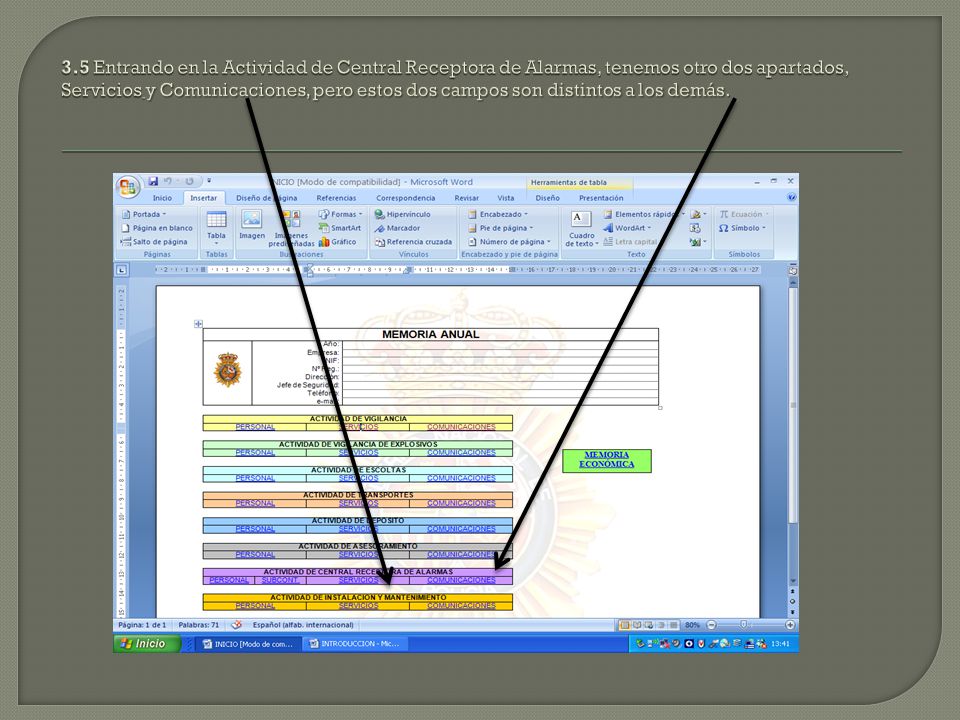The width and height of the screenshot is (960, 720).
Task: Open the Correspondencia tab
Action: (x=405, y=198)
